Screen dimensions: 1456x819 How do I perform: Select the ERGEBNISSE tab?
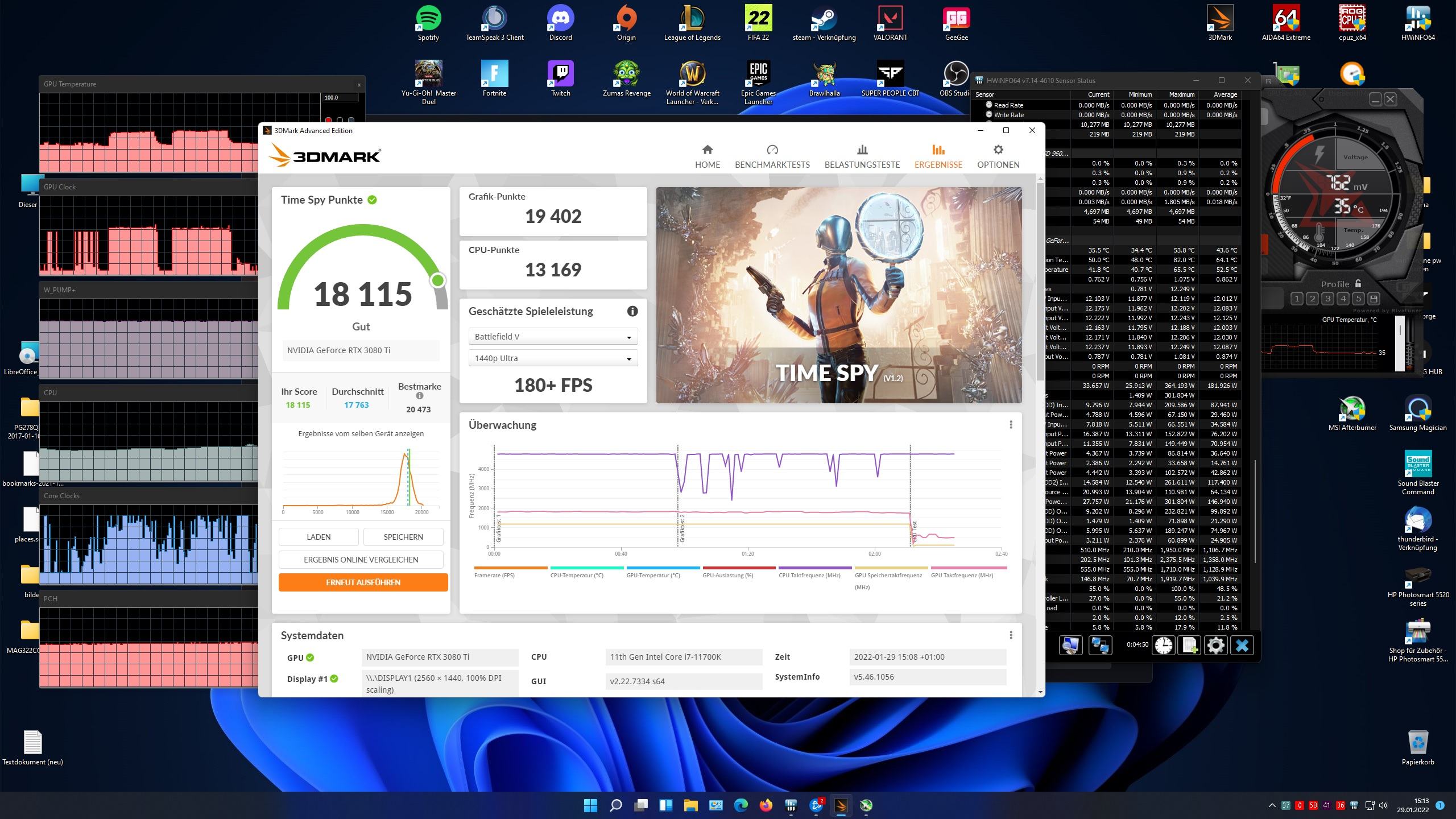coord(938,156)
